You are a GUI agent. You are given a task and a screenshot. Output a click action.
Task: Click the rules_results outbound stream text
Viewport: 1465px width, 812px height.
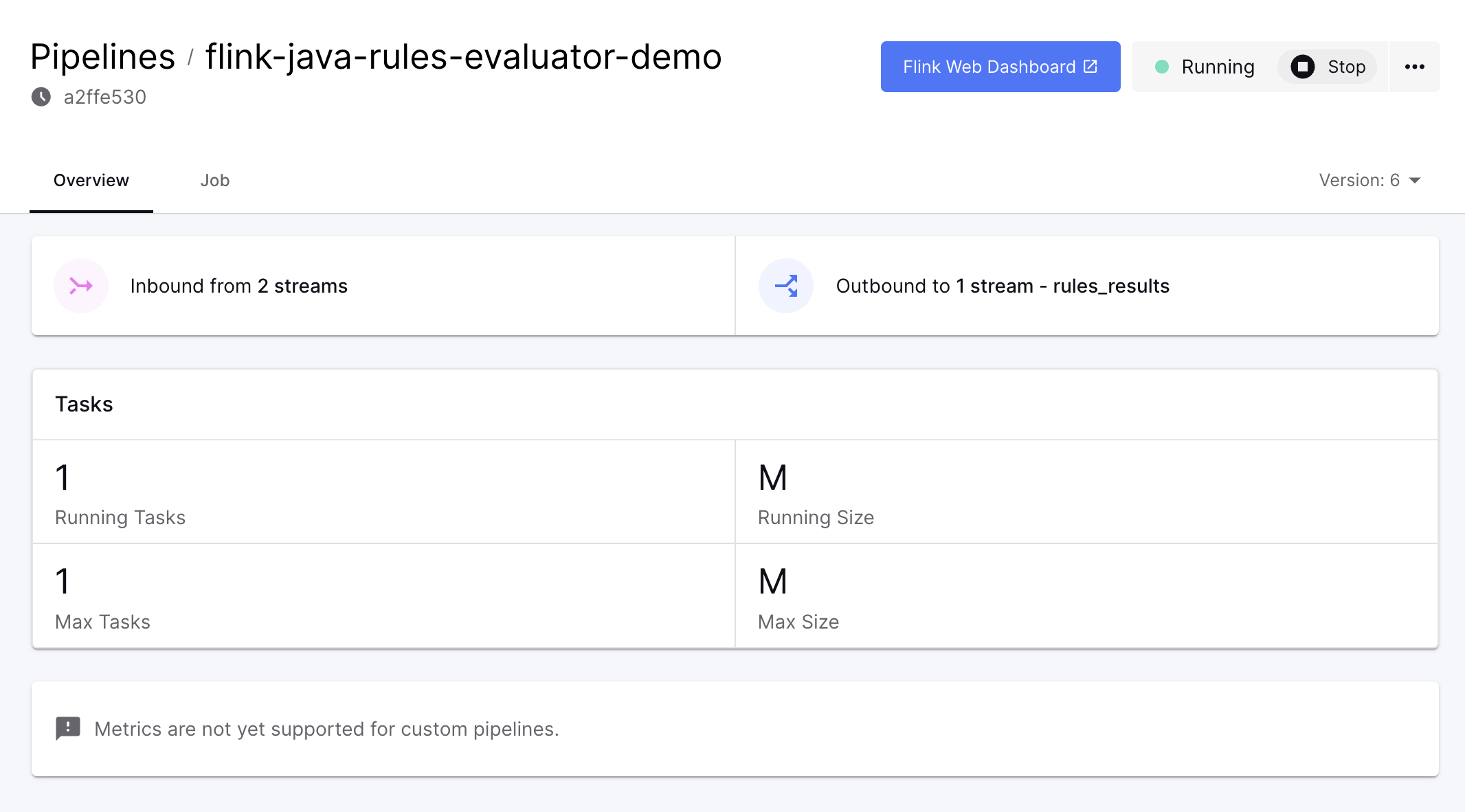point(1112,286)
